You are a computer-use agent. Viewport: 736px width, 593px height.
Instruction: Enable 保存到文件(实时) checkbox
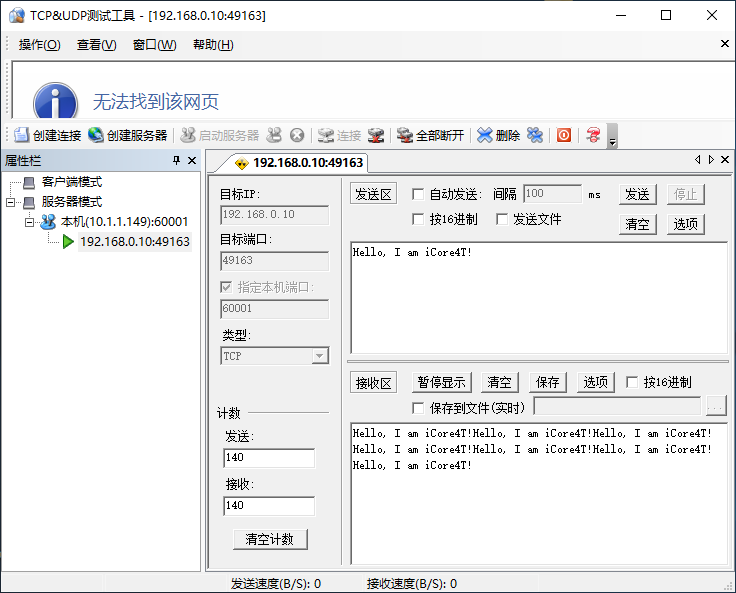click(418, 407)
